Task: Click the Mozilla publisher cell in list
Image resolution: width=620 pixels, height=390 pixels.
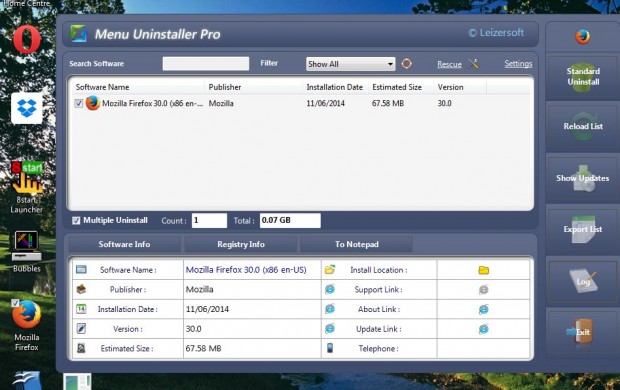Action: 221,103
